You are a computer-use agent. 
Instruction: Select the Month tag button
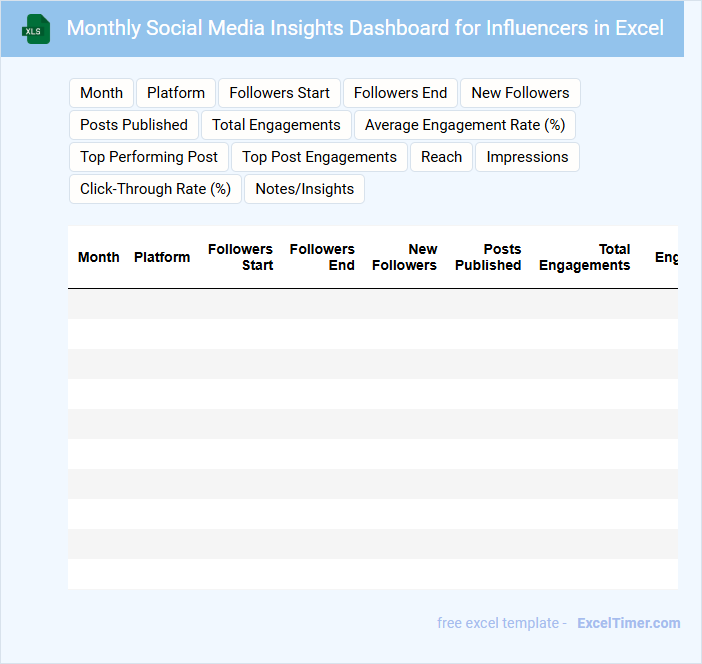pyautogui.click(x=101, y=93)
